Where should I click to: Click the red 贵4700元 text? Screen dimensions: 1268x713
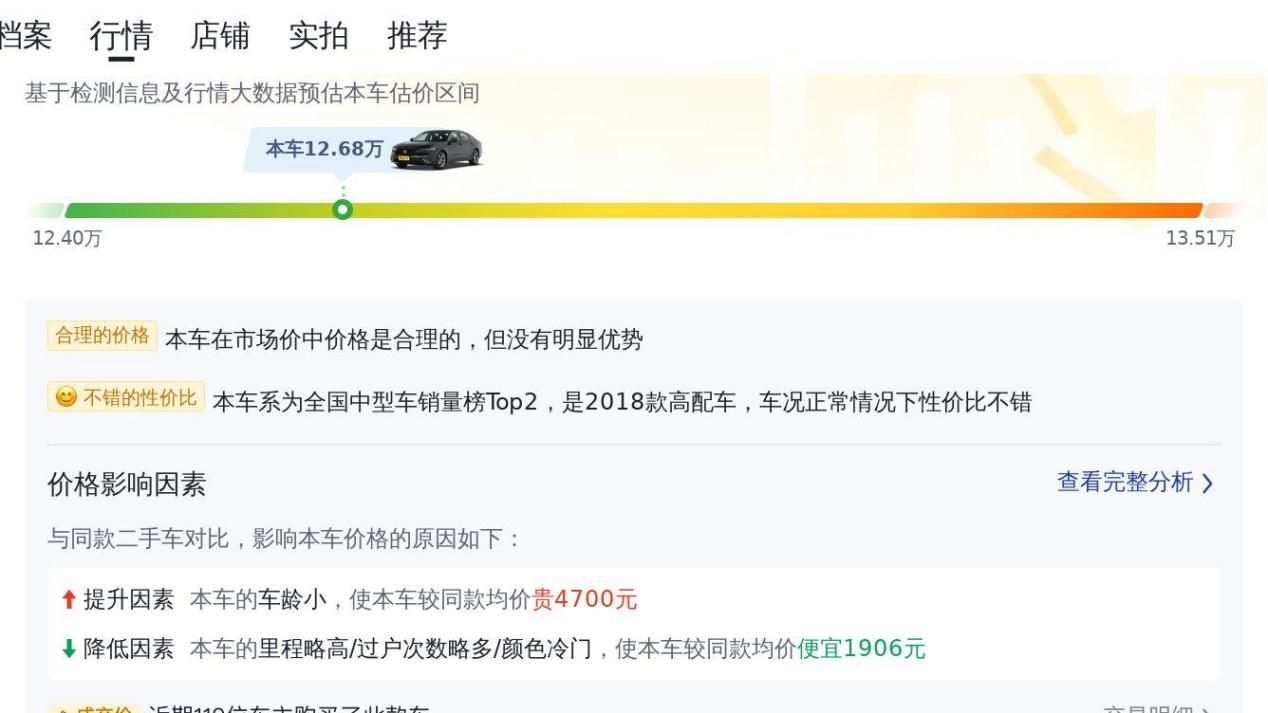pyautogui.click(x=584, y=600)
